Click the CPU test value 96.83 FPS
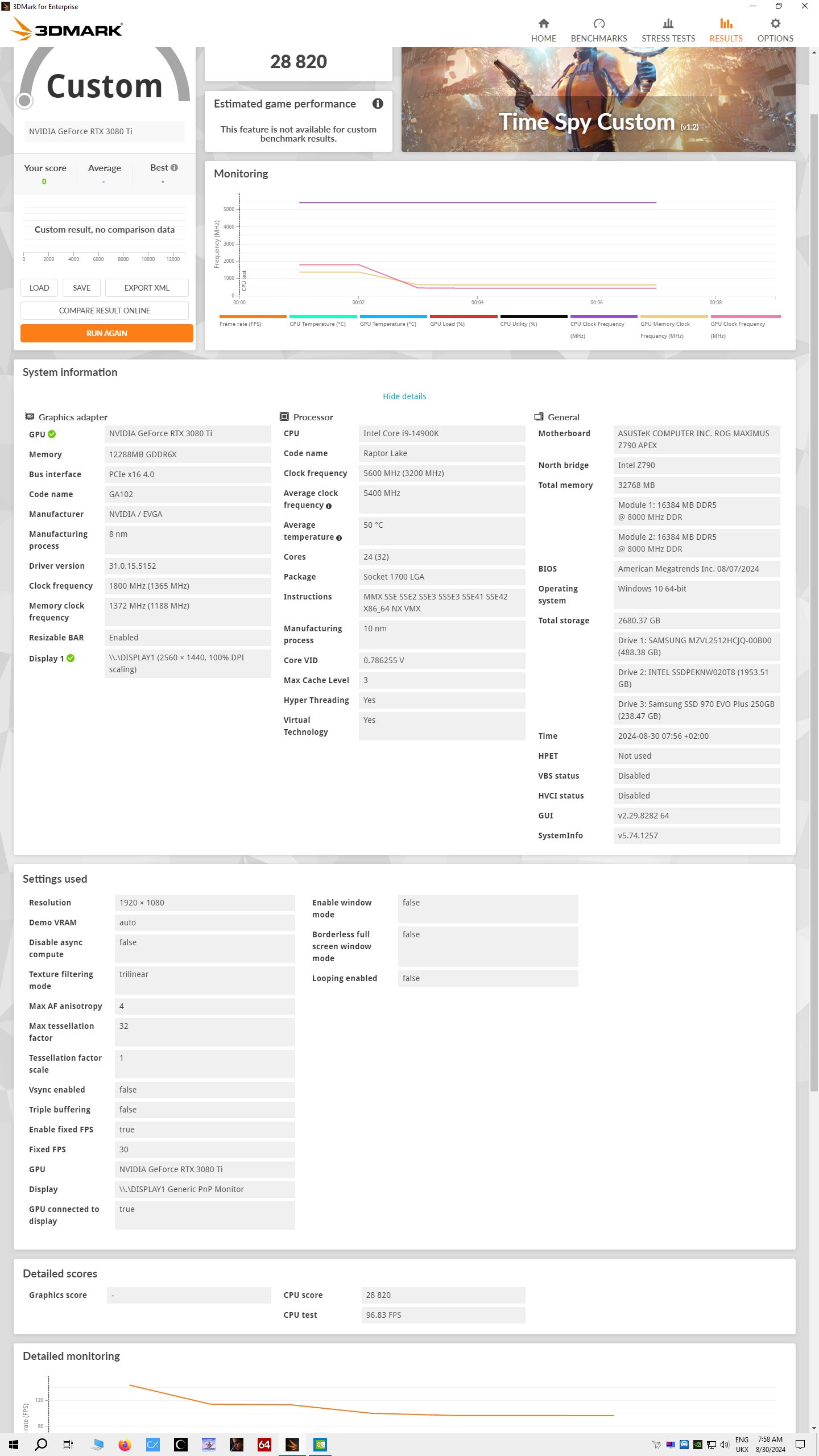This screenshot has height=1456, width=819. (443, 1315)
